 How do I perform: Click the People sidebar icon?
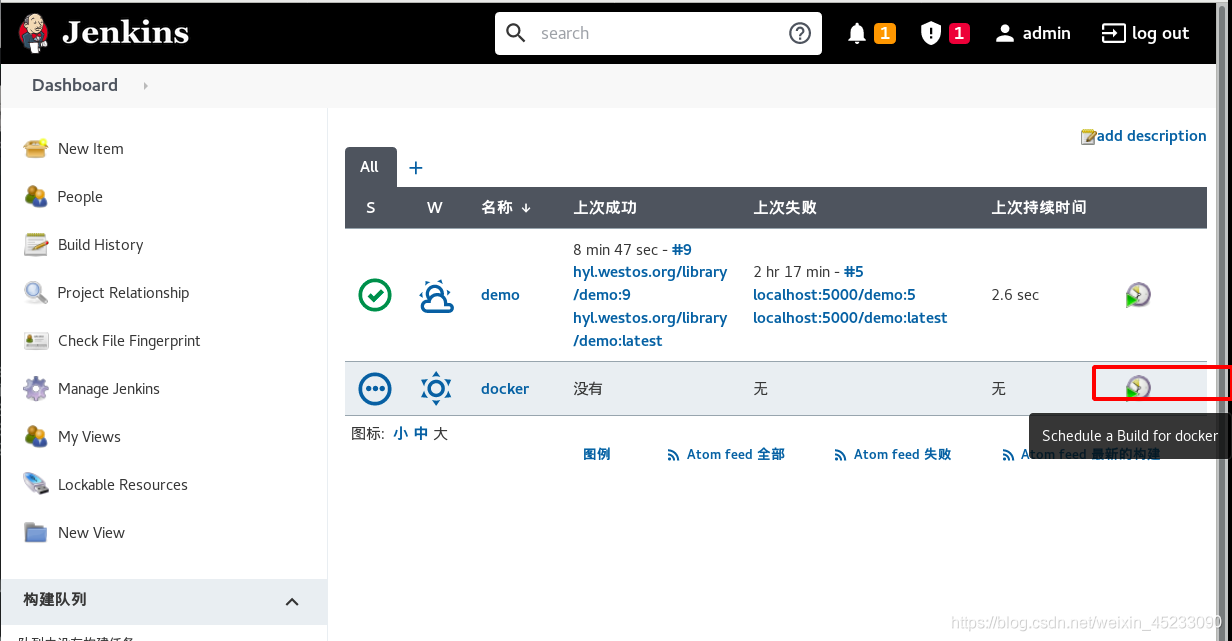36,196
